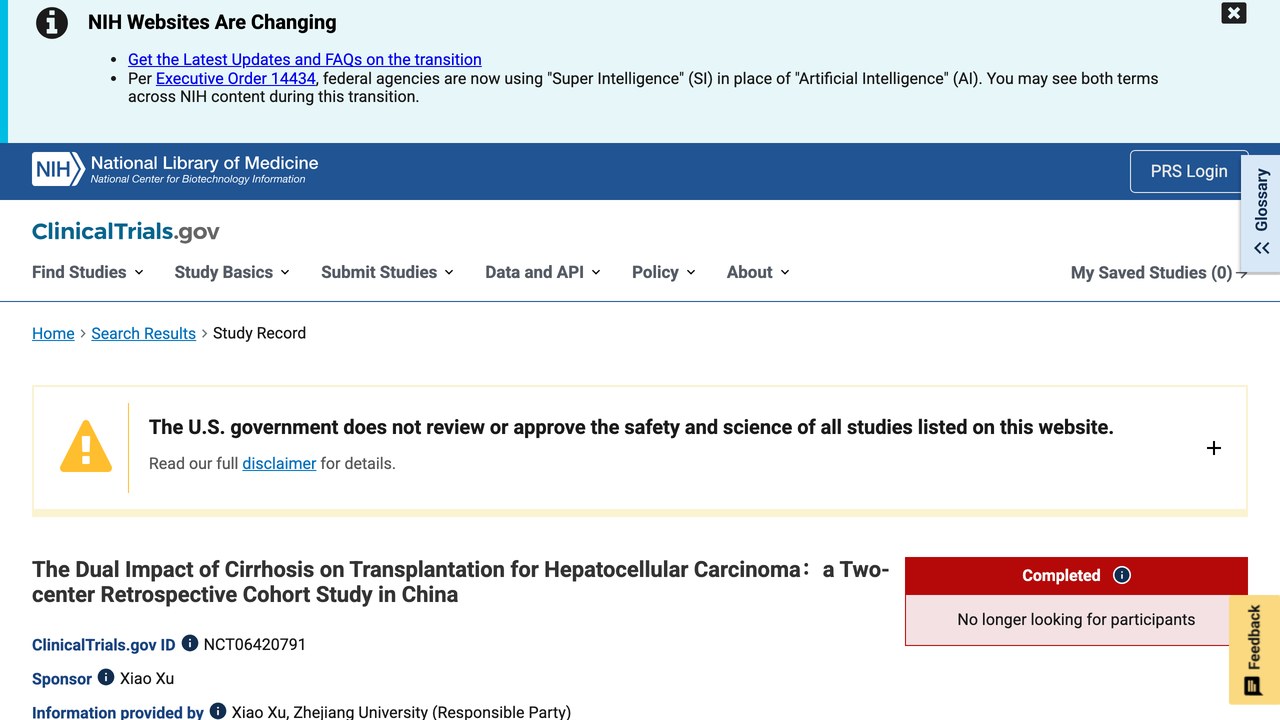The width and height of the screenshot is (1280, 720).
Task: Select the NCT06420791 study ID text
Action: click(255, 644)
